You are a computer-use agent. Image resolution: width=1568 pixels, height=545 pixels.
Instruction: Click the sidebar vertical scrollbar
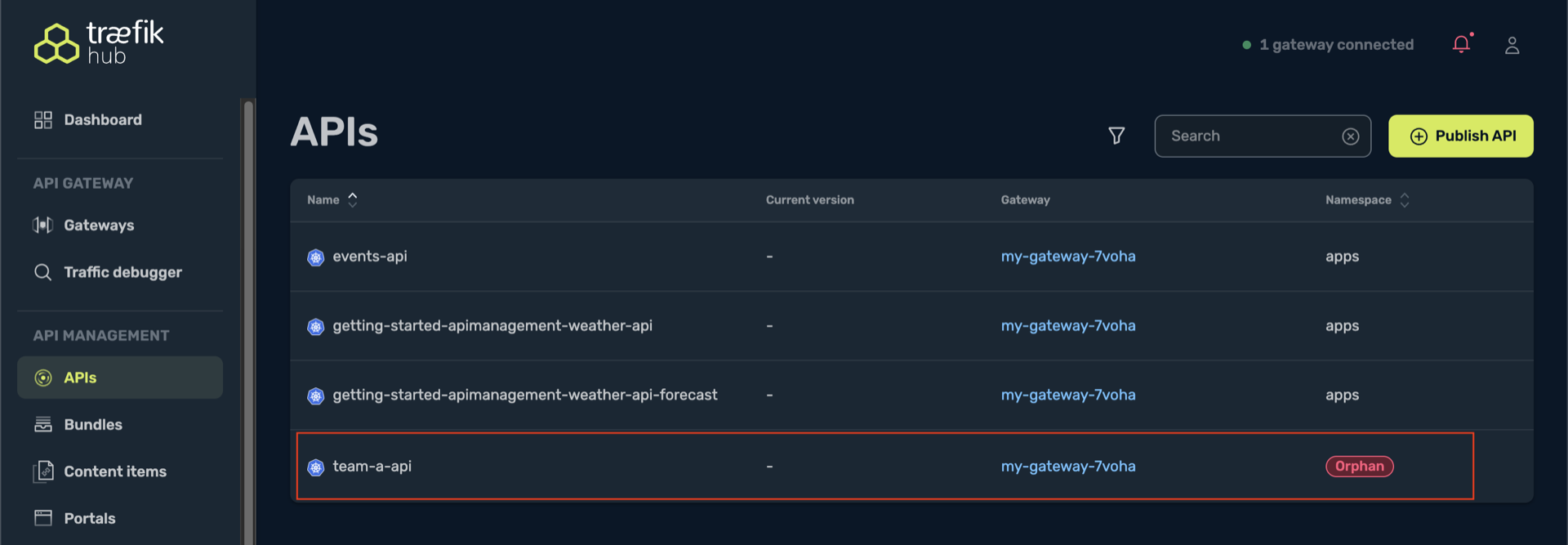[248, 322]
